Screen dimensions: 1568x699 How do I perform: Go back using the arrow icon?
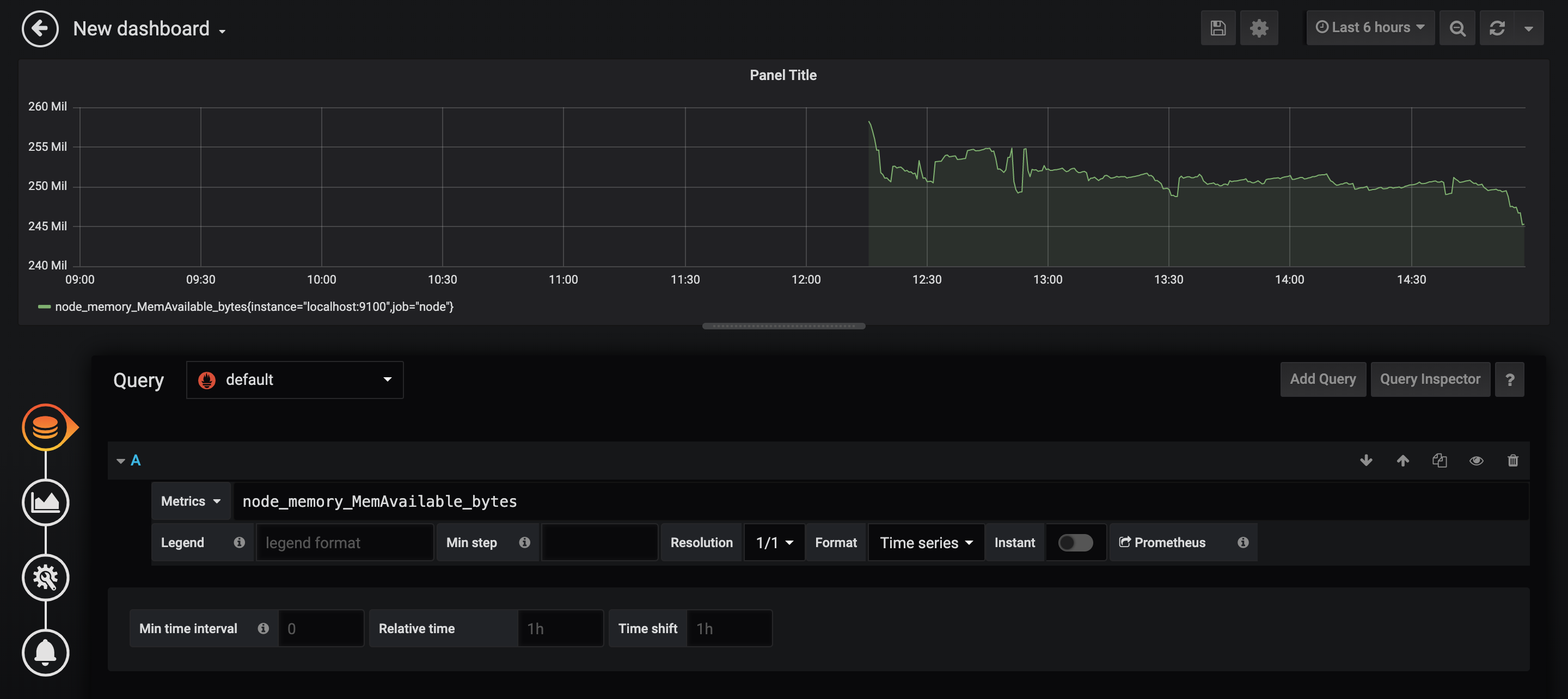click(40, 28)
